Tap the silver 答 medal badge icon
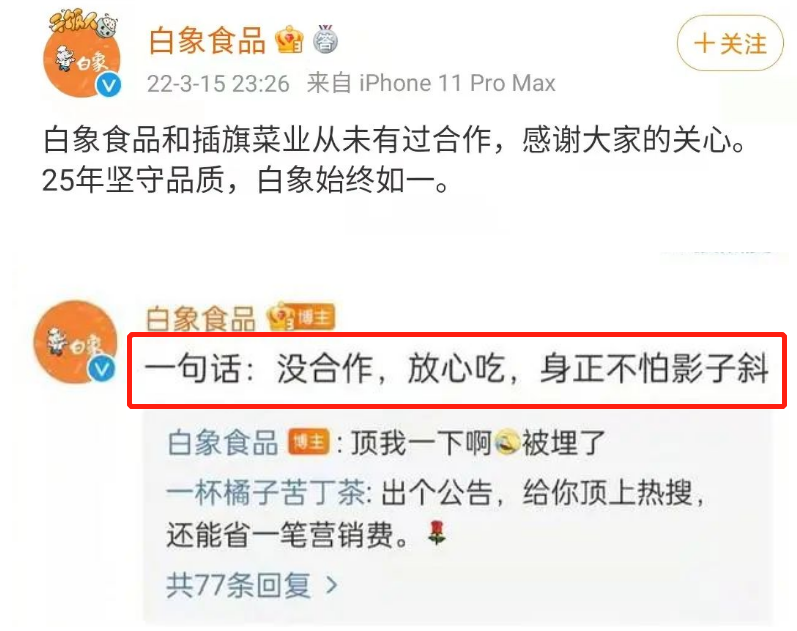 coord(325,39)
